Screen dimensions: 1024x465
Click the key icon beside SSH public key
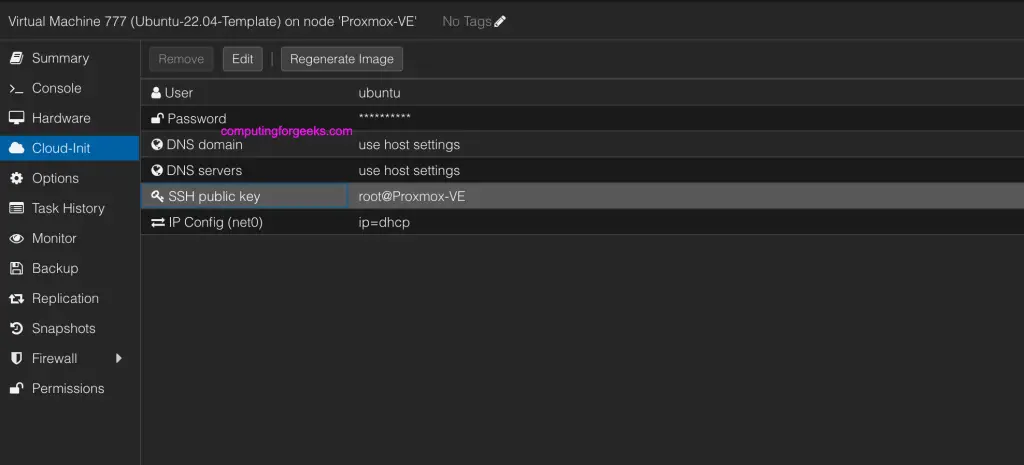click(x=157, y=196)
